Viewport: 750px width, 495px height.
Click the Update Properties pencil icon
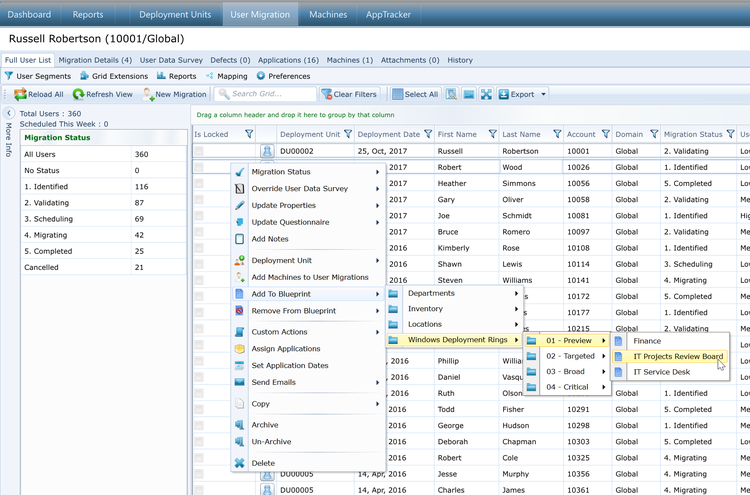coord(240,205)
